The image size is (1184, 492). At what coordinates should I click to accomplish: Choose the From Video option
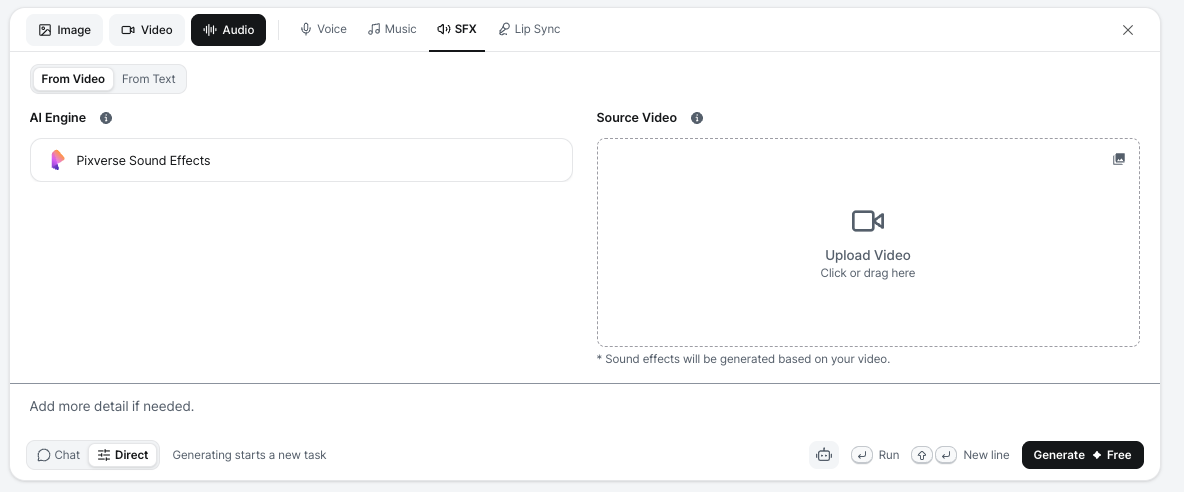pyautogui.click(x=73, y=79)
